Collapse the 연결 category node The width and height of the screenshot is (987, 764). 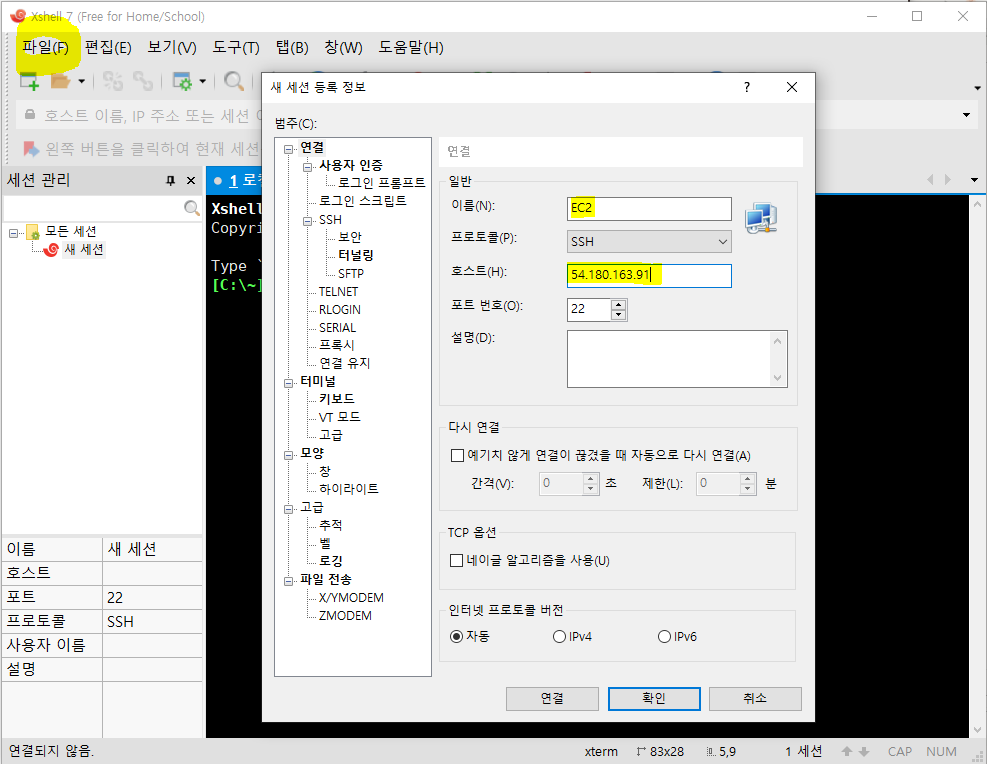pos(288,149)
